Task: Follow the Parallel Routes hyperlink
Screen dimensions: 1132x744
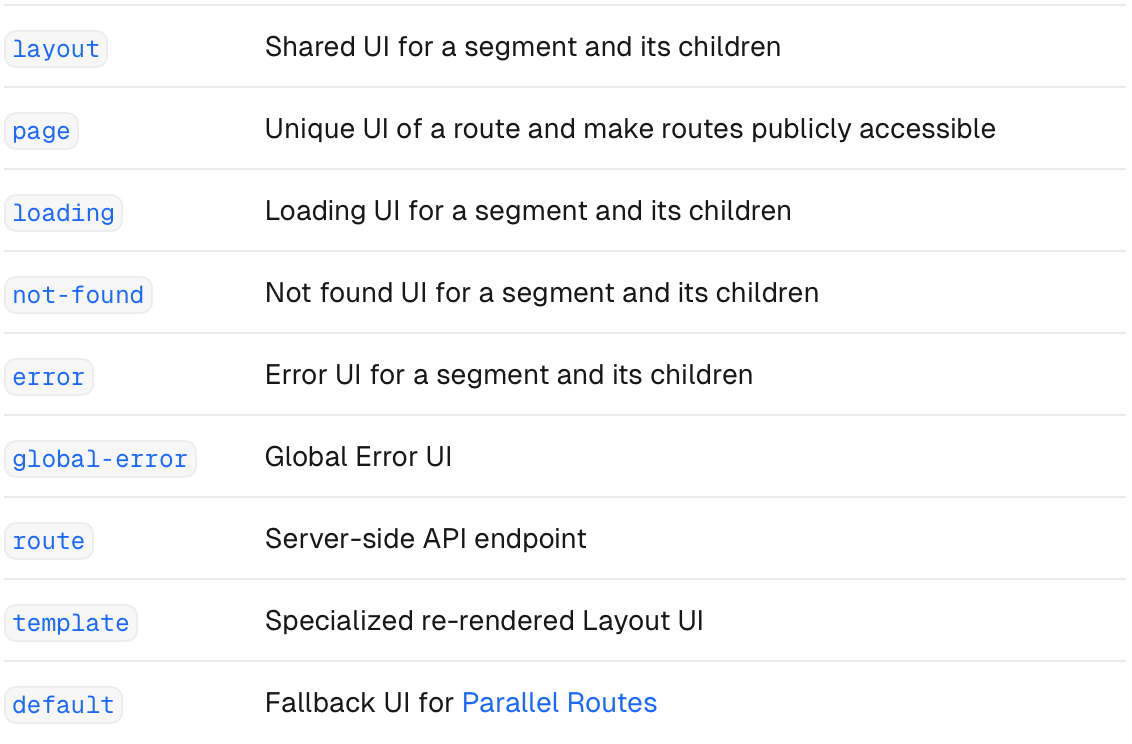Action: (559, 703)
